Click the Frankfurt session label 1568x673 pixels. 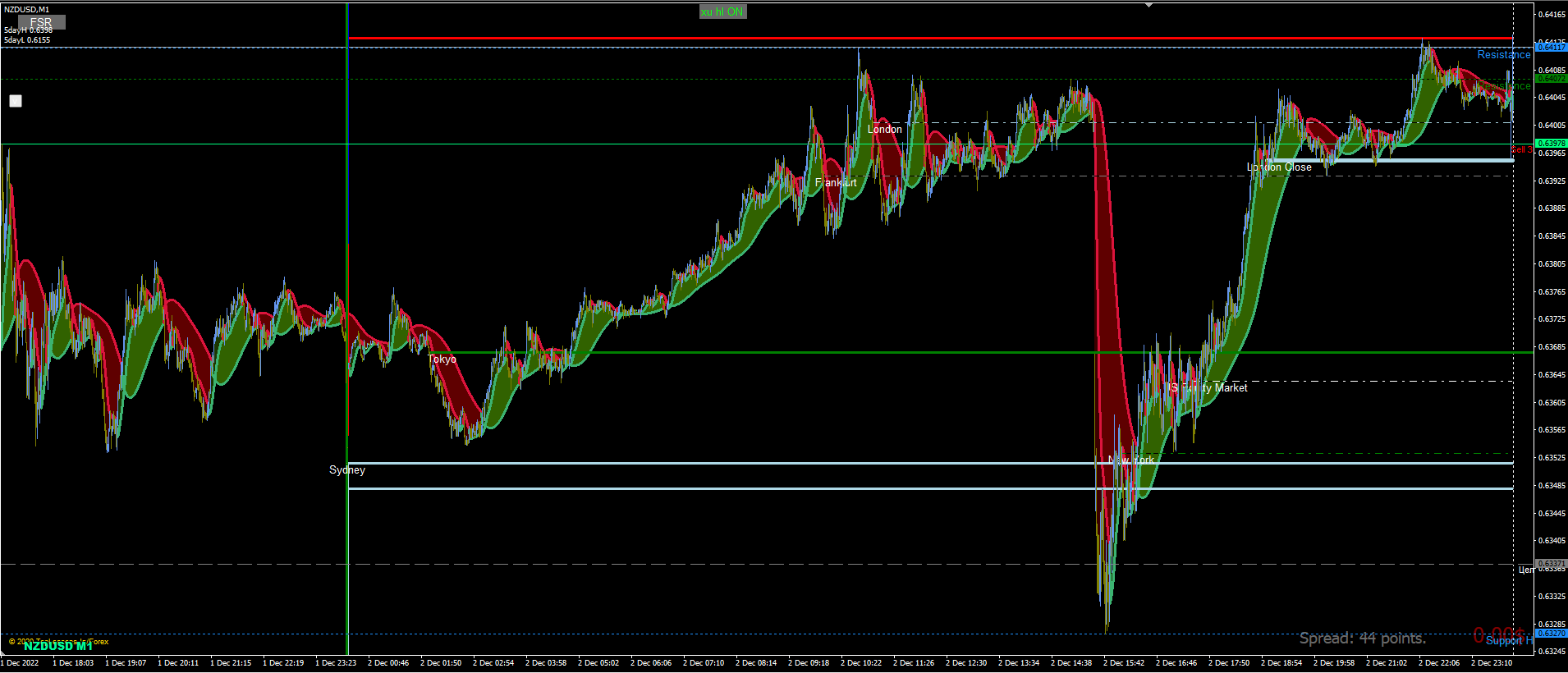click(x=836, y=182)
